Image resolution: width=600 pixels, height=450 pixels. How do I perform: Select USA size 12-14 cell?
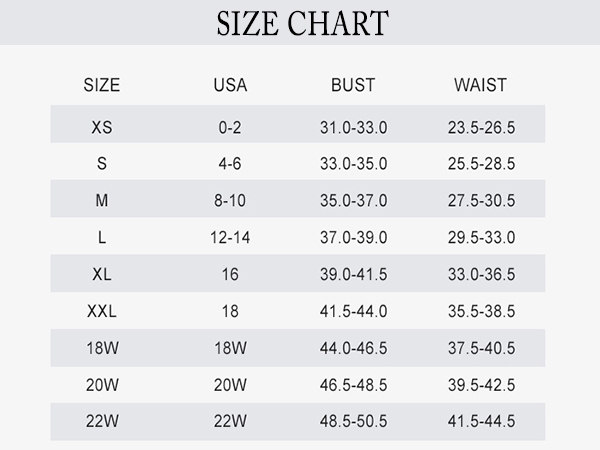pyautogui.click(x=230, y=238)
